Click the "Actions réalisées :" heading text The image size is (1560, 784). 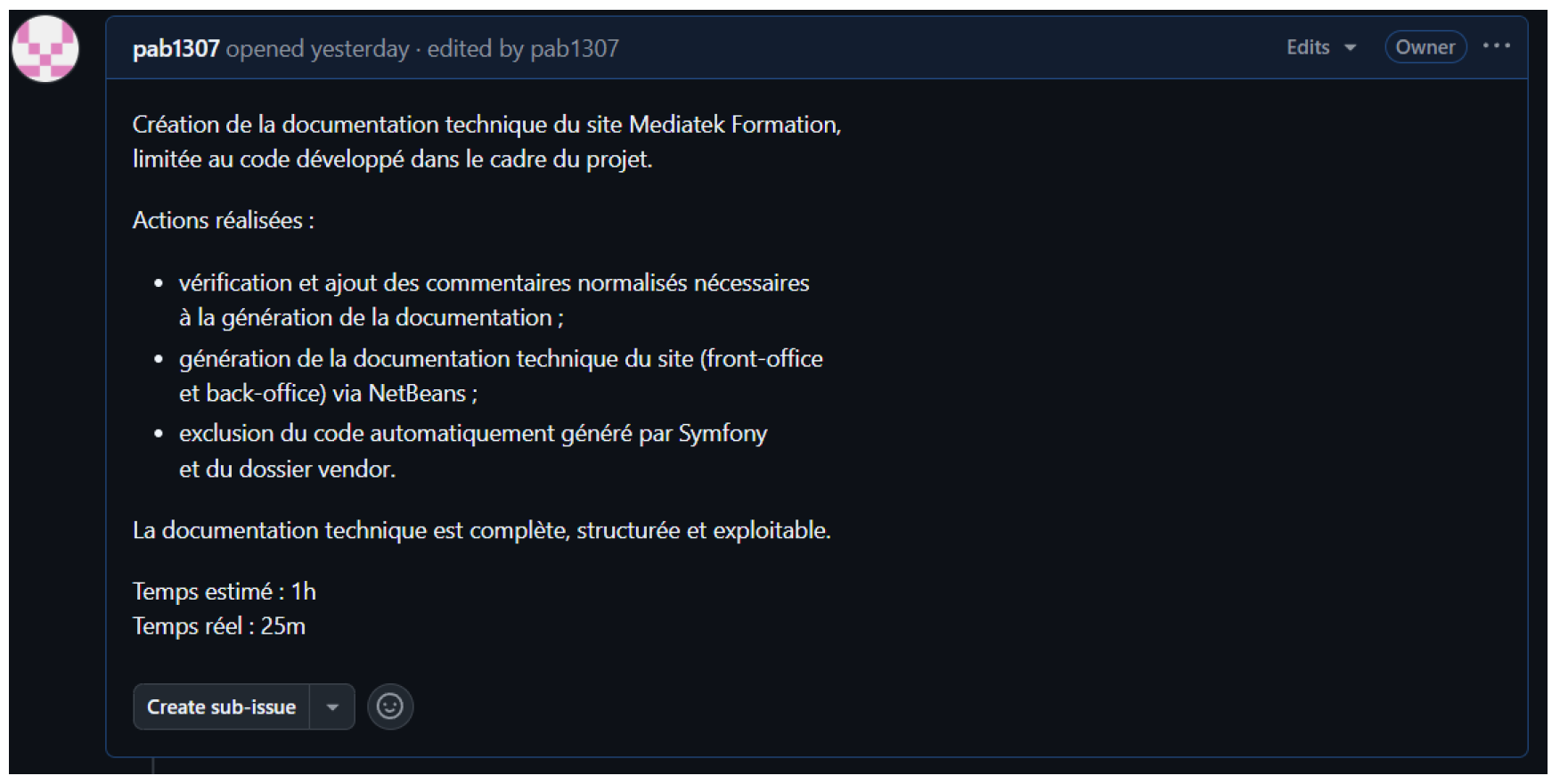223,220
